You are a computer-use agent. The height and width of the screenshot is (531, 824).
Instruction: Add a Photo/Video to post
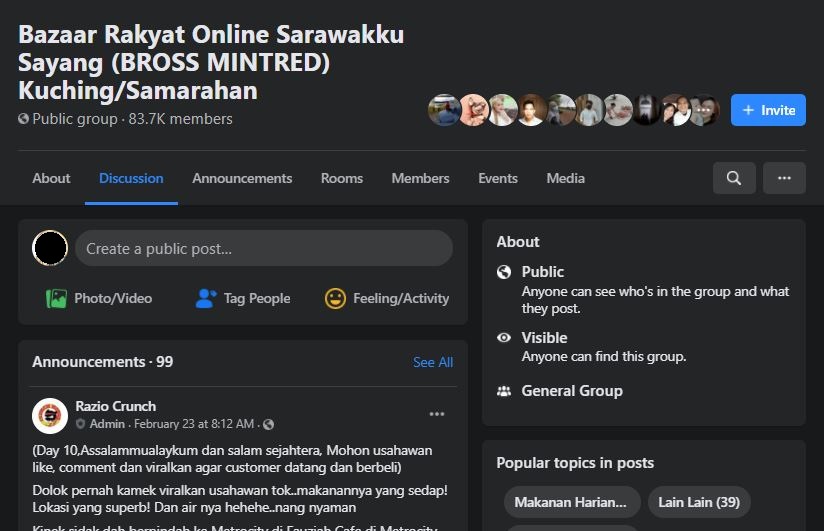[x=99, y=298]
